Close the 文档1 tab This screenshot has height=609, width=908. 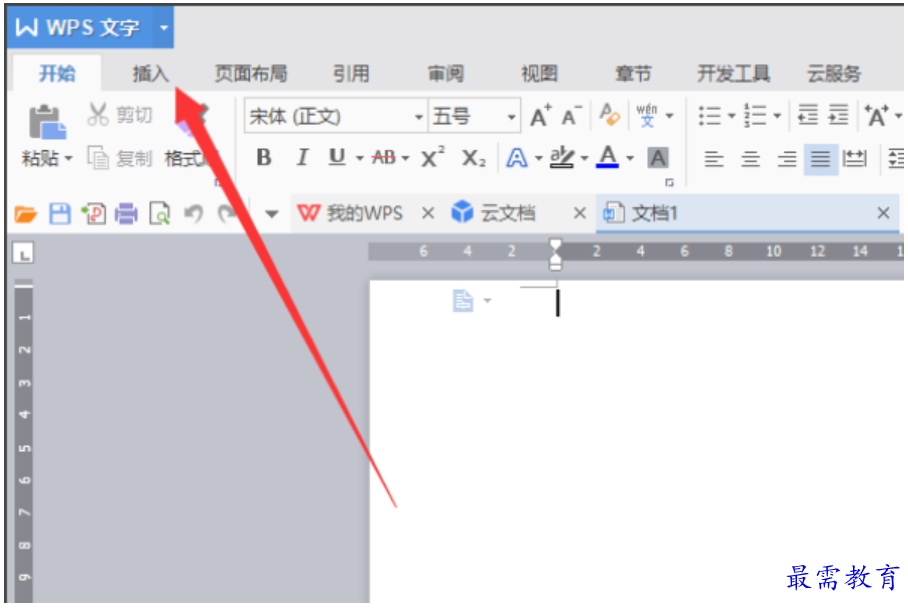883,213
